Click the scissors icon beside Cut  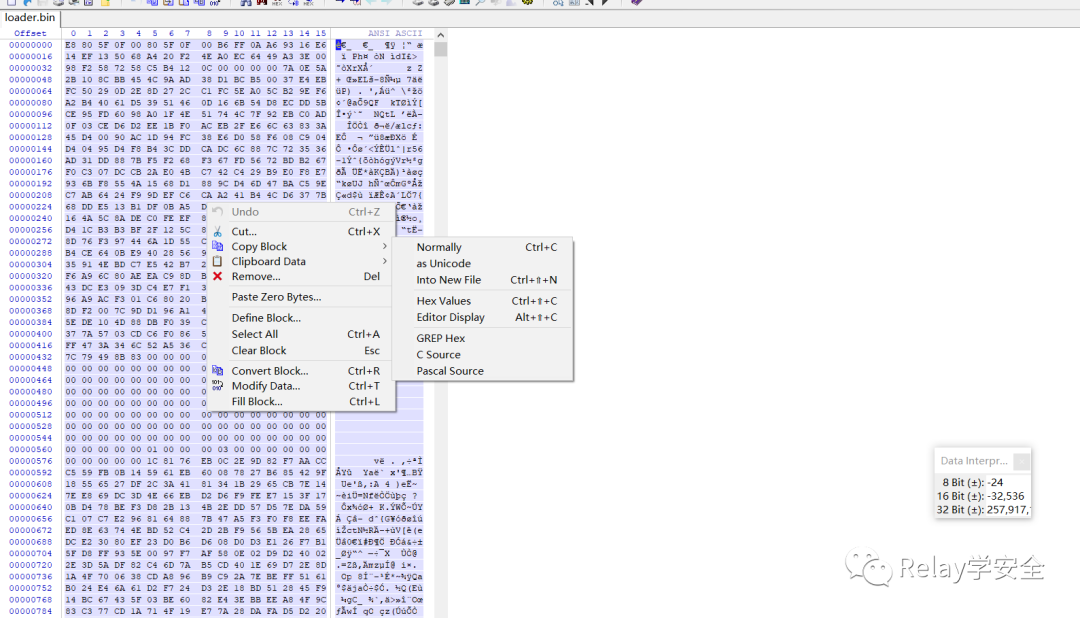217,232
